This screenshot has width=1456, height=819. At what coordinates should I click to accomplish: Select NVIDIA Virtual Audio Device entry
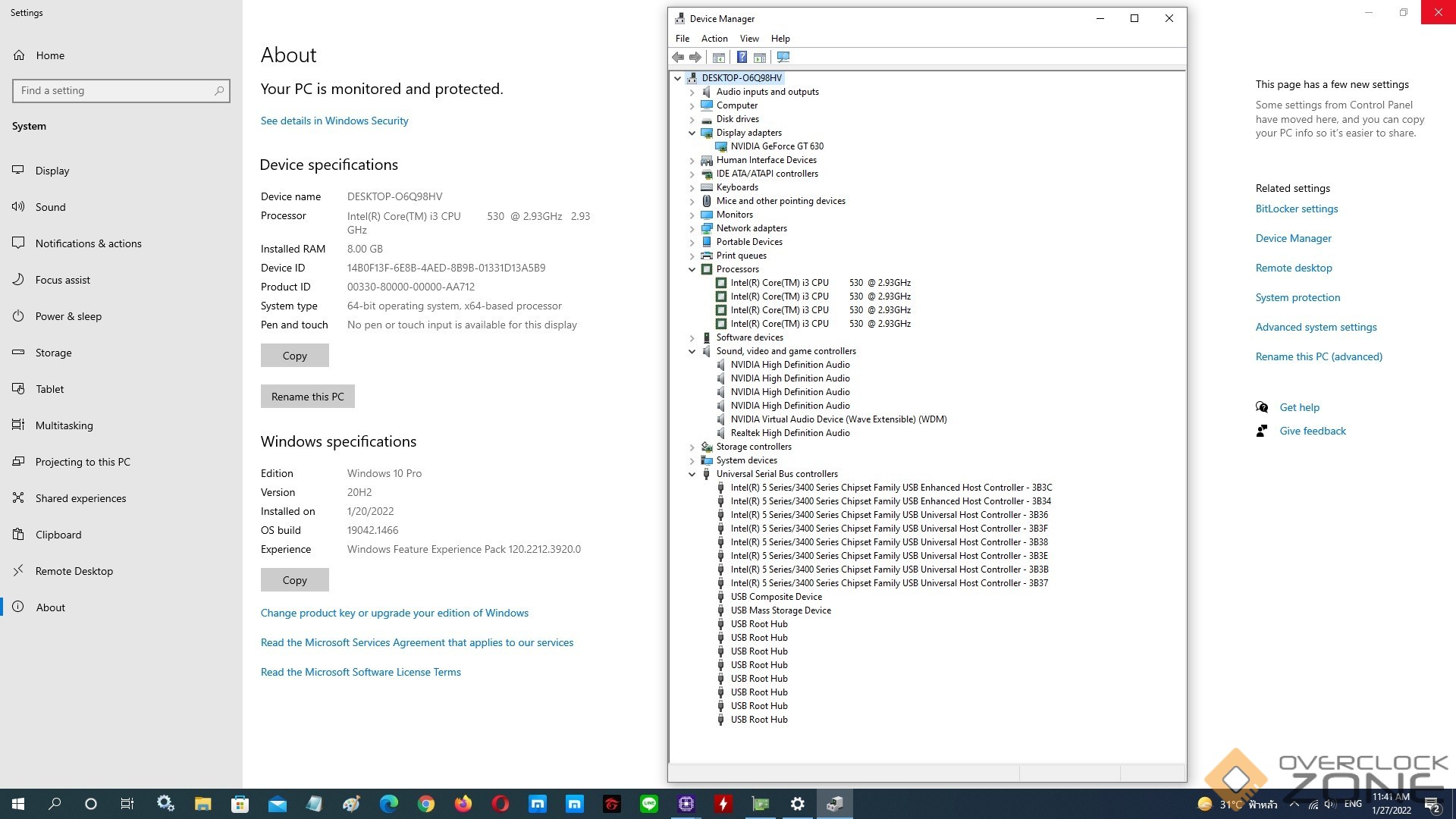tap(838, 419)
